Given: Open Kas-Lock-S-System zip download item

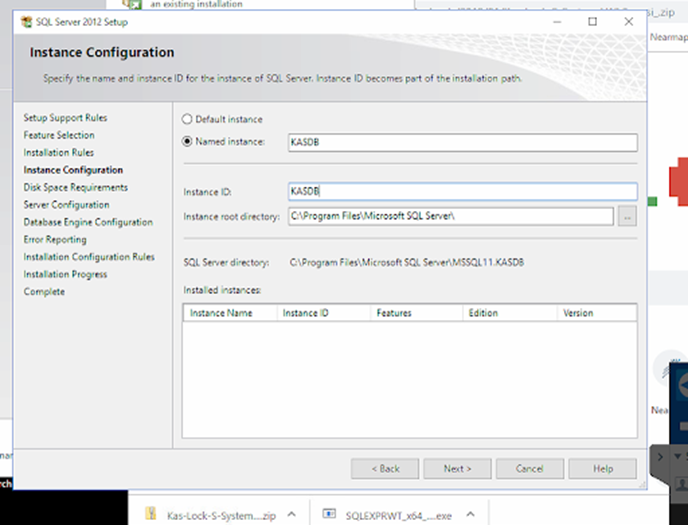Looking at the screenshot, I should [x=211, y=515].
